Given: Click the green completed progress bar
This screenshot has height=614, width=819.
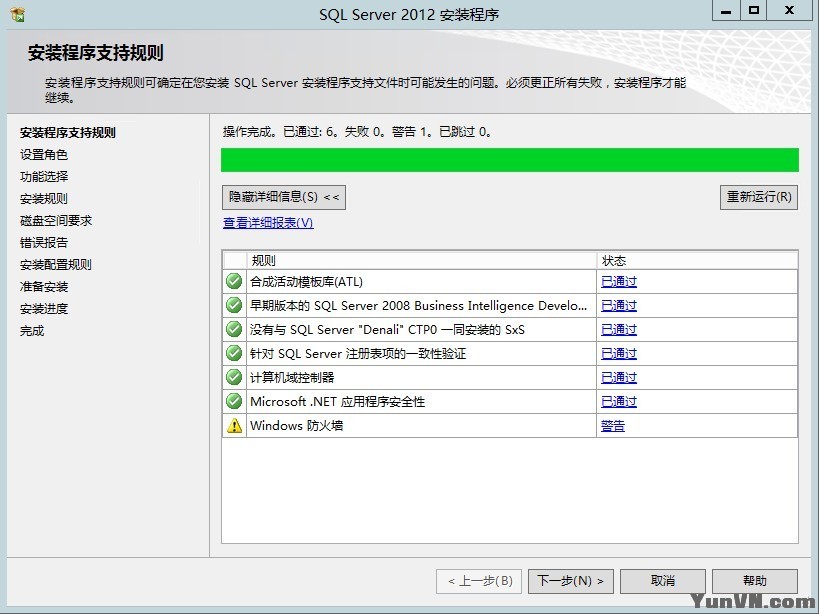Looking at the screenshot, I should point(510,160).
